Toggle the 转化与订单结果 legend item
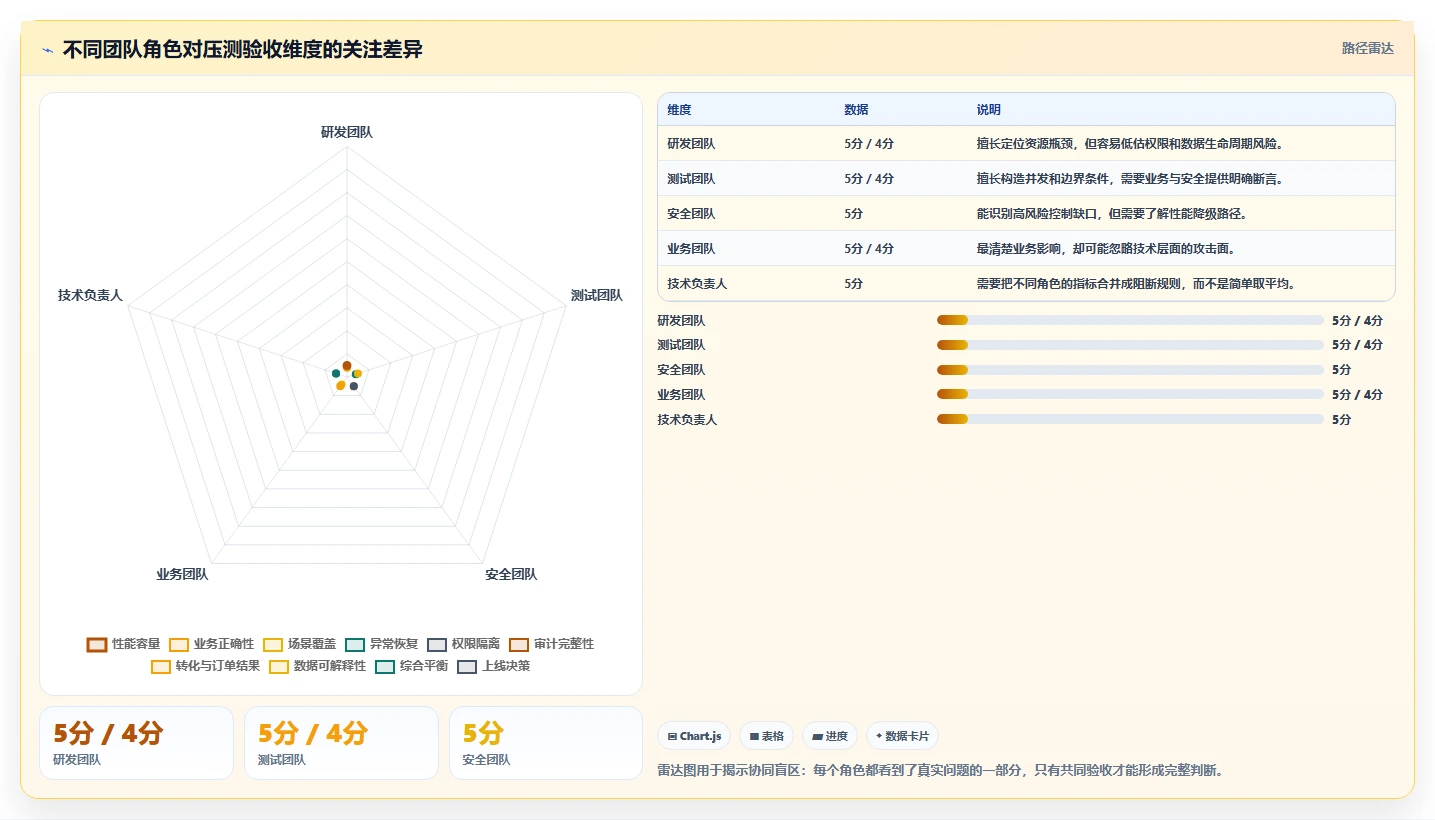 (x=206, y=666)
